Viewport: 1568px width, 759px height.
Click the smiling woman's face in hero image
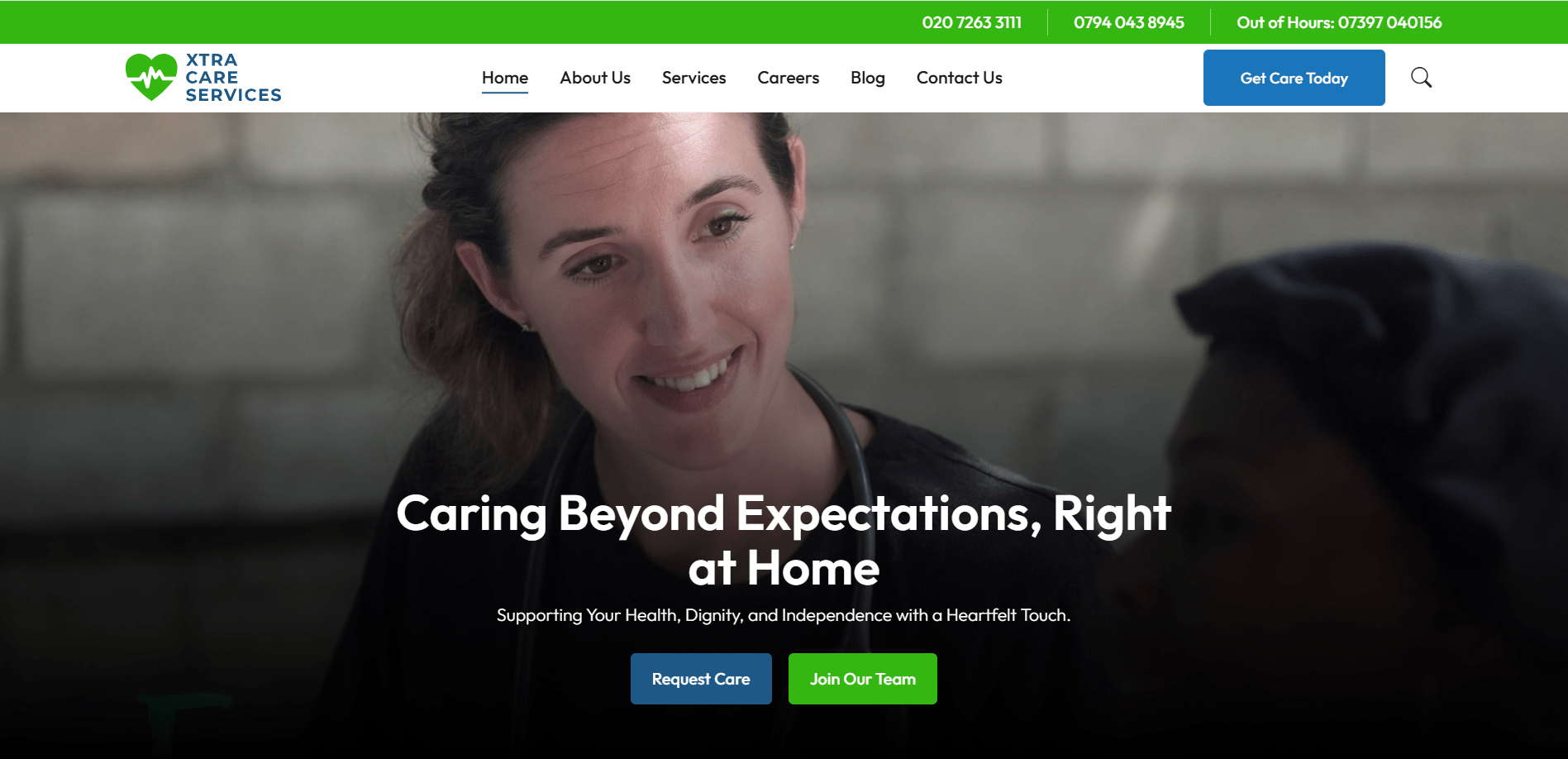pyautogui.click(x=653, y=273)
